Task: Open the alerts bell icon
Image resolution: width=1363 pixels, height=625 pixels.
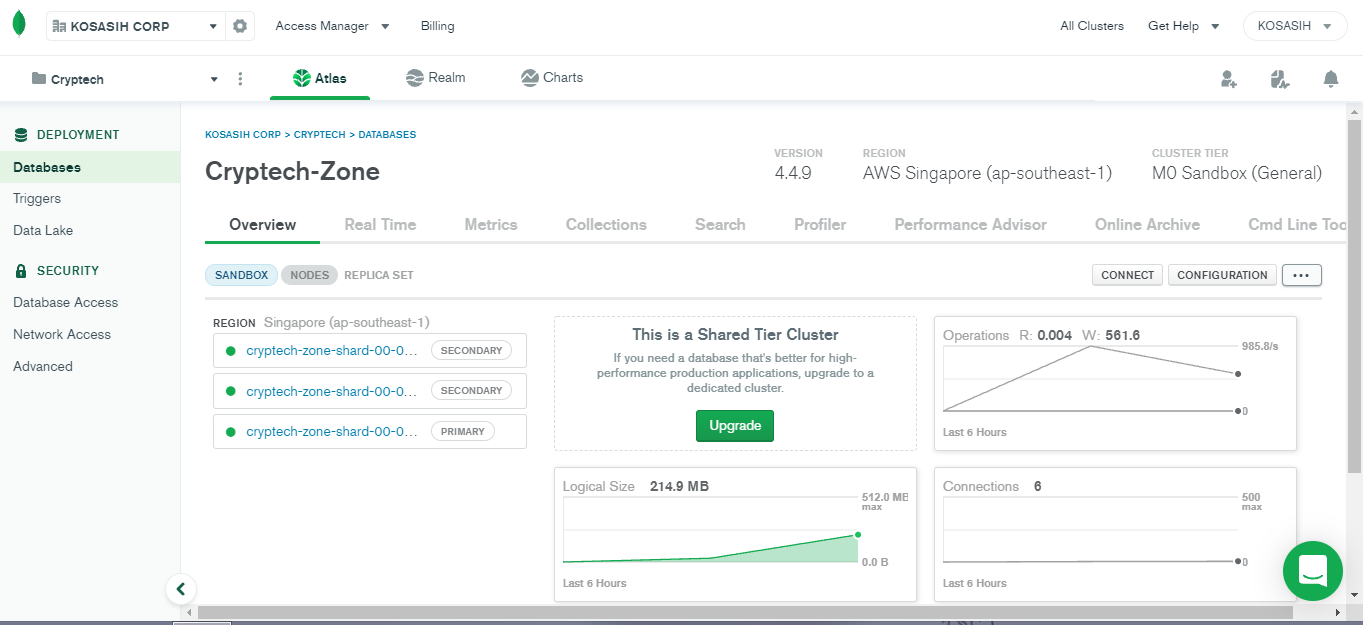Action: click(1331, 79)
